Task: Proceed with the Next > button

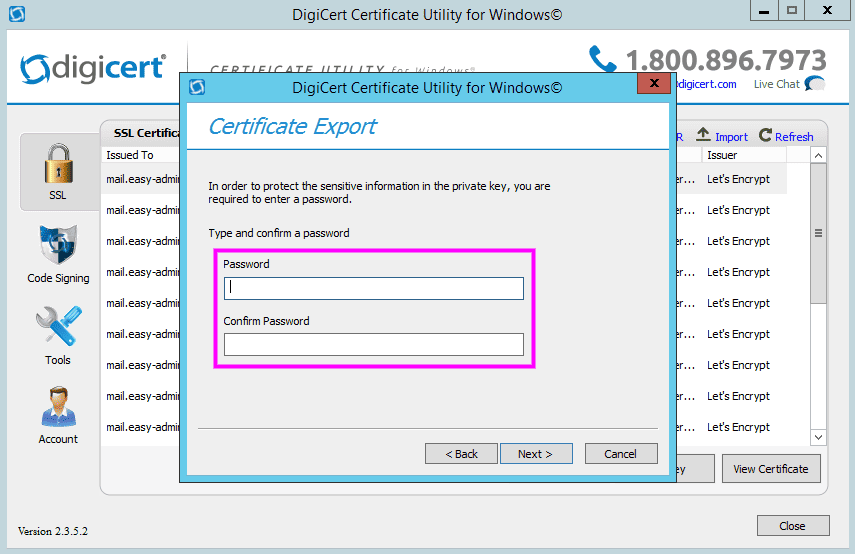Action: [536, 454]
